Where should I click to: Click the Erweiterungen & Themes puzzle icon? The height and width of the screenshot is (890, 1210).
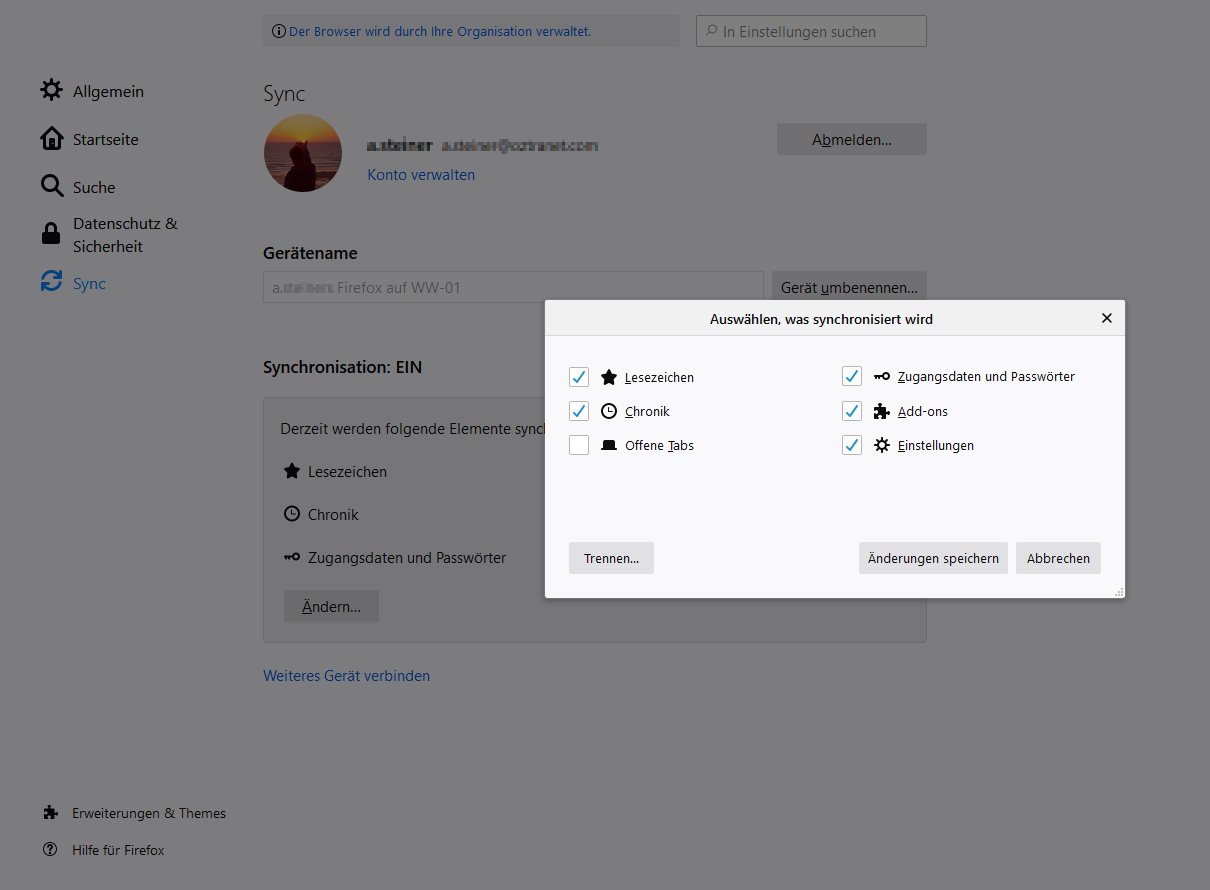click(51, 813)
